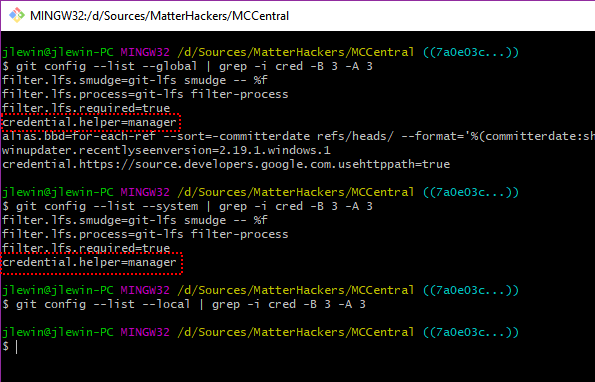Click the Git Bash icon in the title bar
Viewport: 595px width, 382px height.
pos(17,15)
